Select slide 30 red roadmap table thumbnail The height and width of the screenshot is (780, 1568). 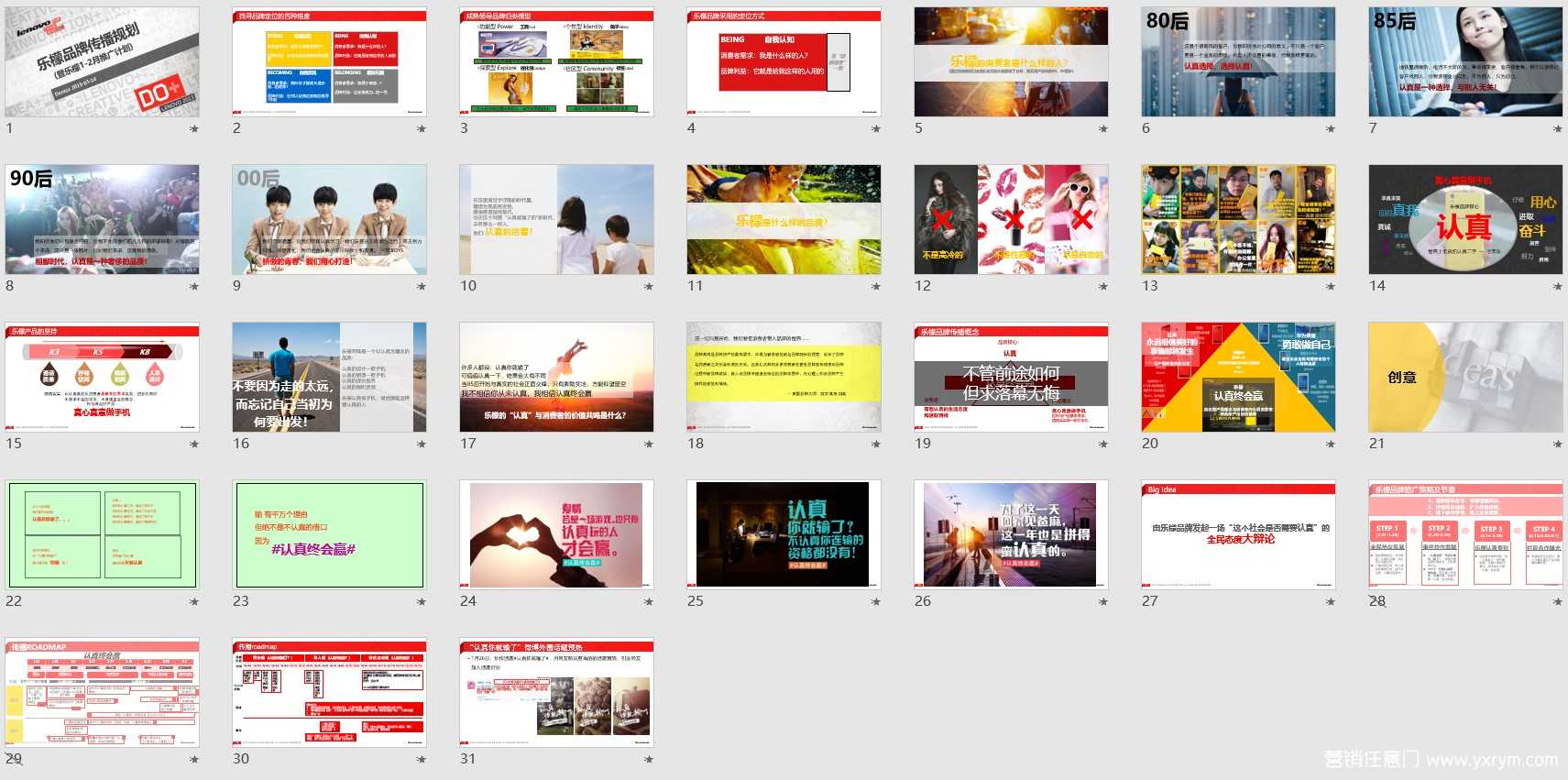coord(329,693)
